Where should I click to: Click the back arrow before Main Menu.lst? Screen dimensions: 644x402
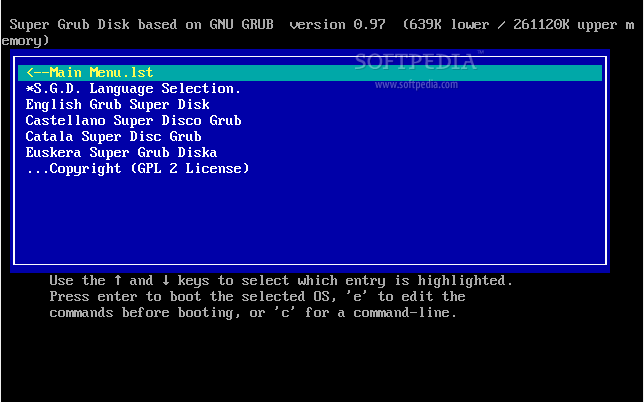(37, 72)
